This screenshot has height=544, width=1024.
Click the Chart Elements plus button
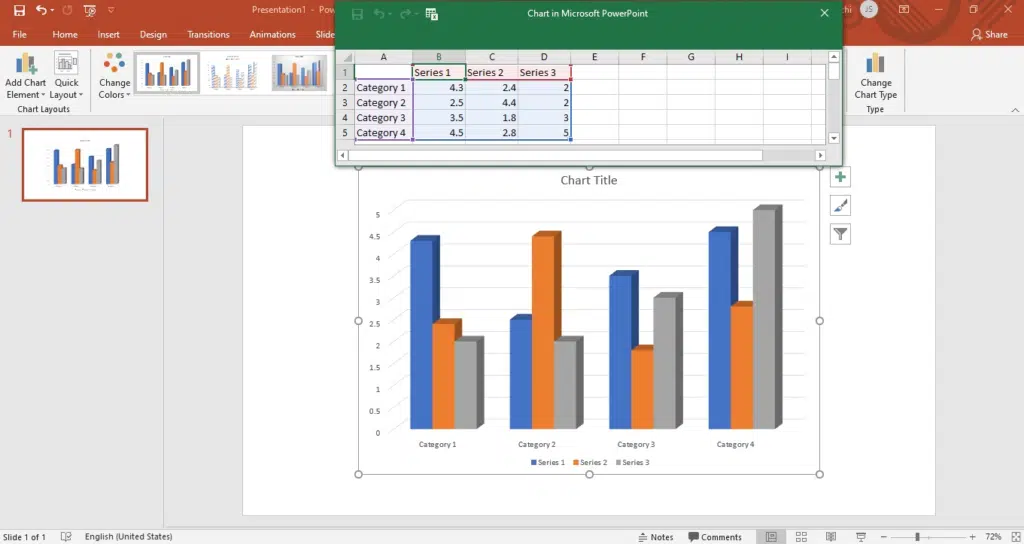click(840, 178)
